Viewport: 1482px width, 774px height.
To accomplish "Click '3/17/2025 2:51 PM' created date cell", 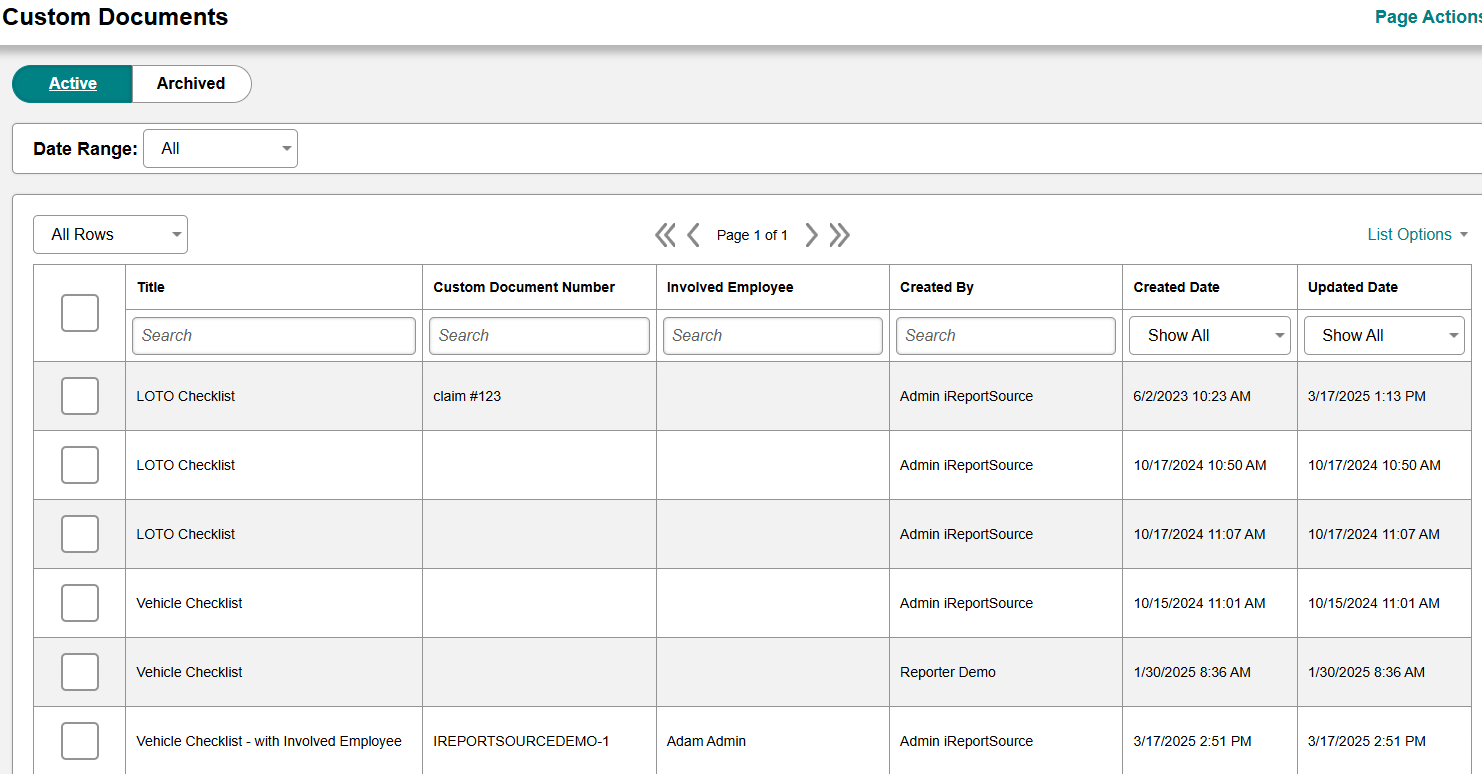I will click(1192, 741).
